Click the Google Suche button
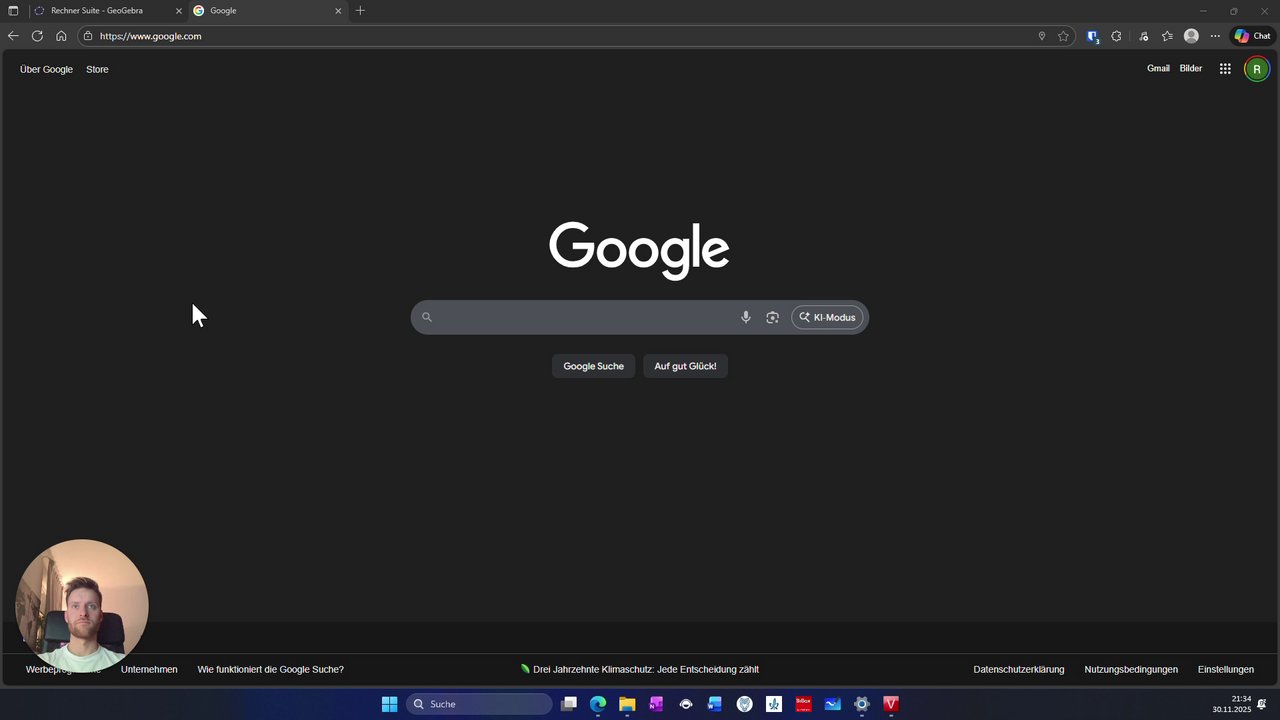The width and height of the screenshot is (1280, 720). [593, 366]
